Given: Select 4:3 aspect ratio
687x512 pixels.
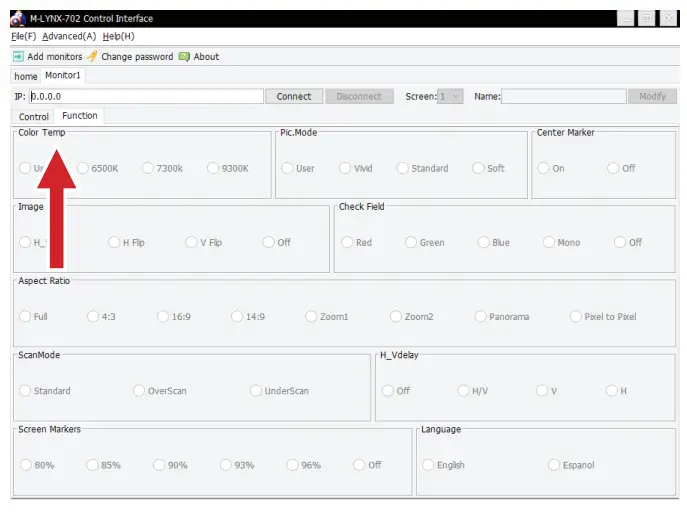Looking at the screenshot, I should (x=101, y=316).
